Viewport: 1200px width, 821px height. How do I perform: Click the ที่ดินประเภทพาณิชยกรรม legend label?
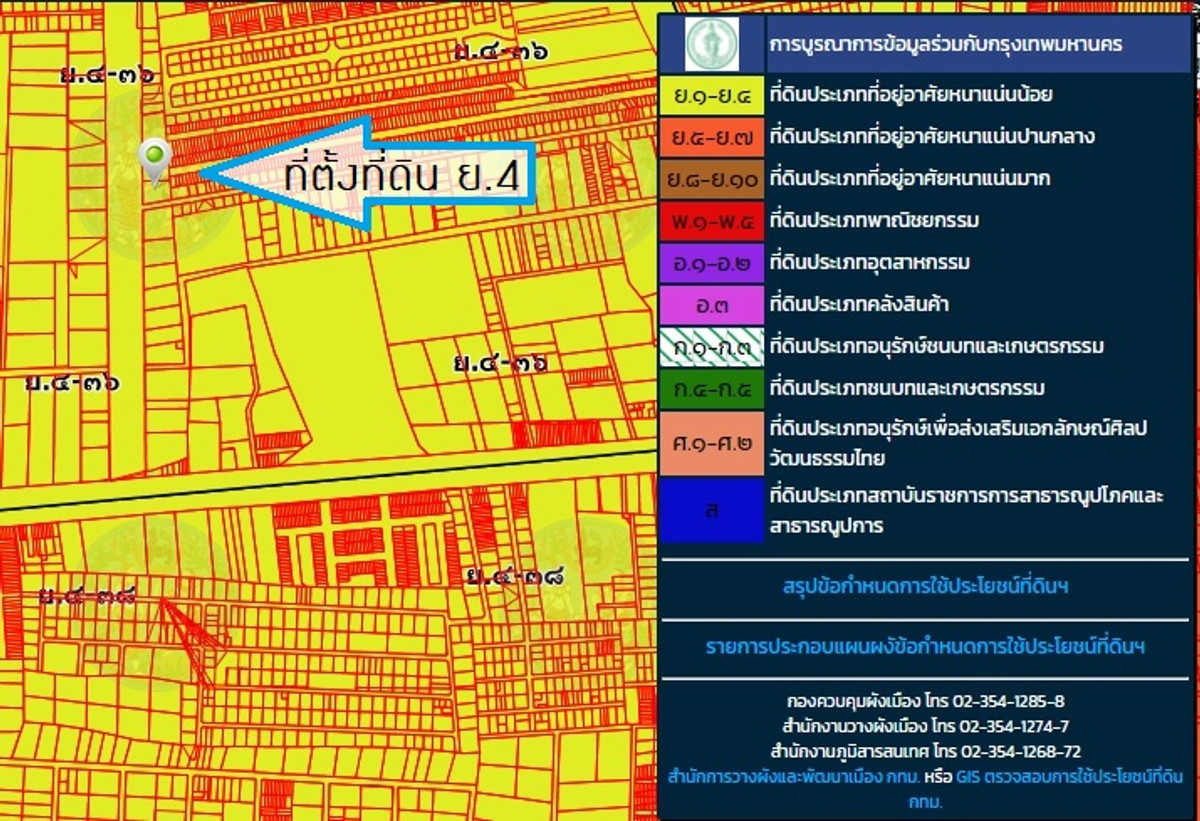point(874,221)
